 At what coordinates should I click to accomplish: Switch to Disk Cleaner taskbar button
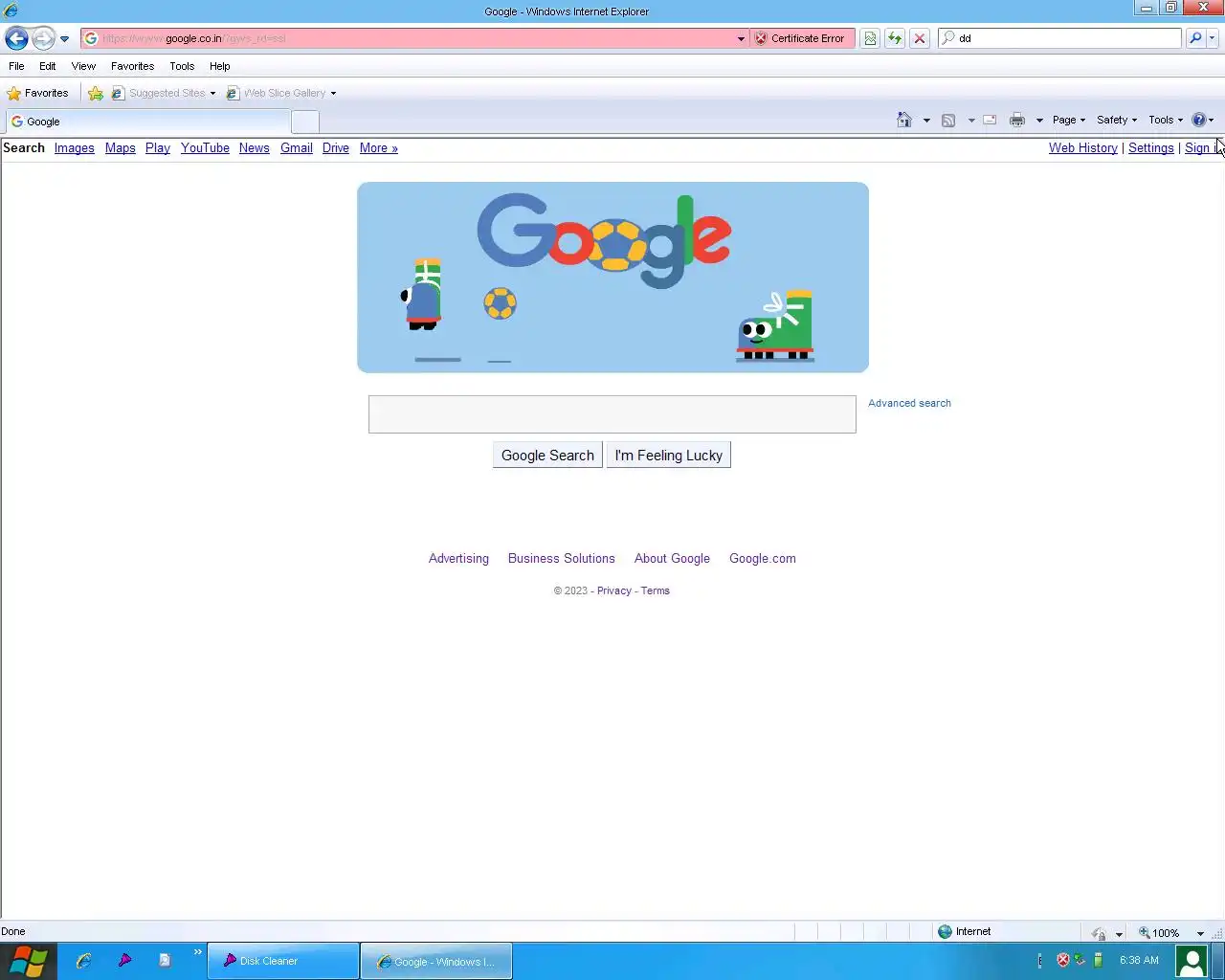pos(283,961)
